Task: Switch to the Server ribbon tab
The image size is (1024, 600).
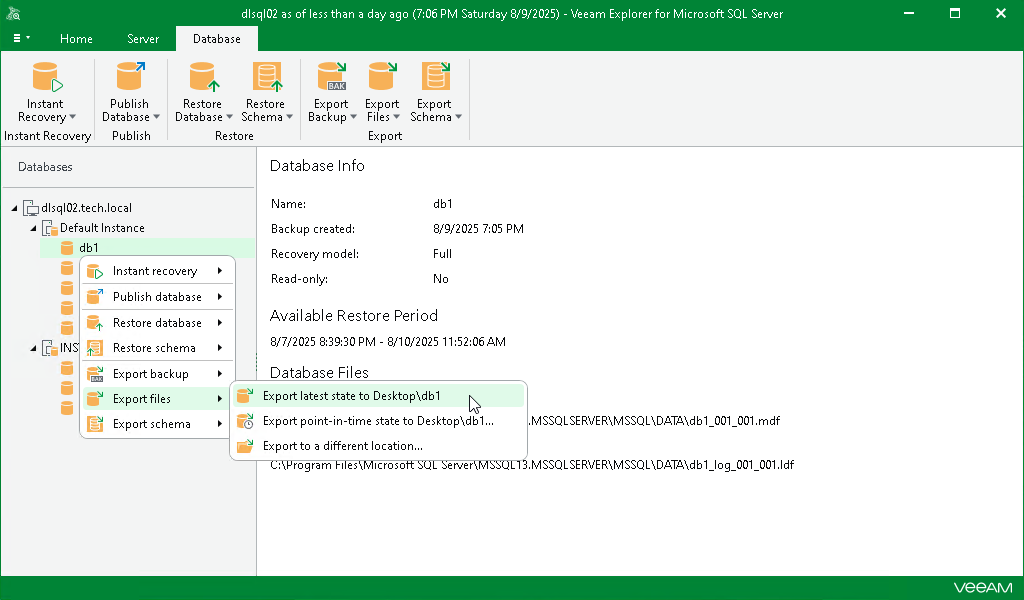Action: [x=142, y=38]
